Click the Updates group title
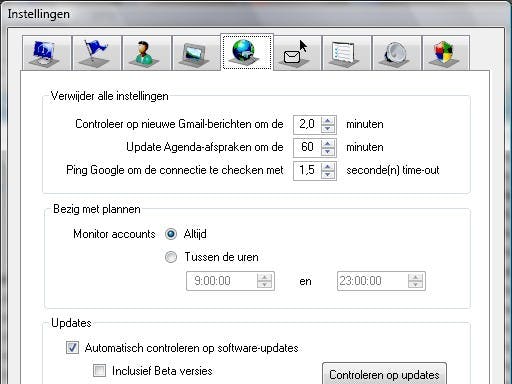Viewport: 512px width, 384px height. (x=71, y=323)
